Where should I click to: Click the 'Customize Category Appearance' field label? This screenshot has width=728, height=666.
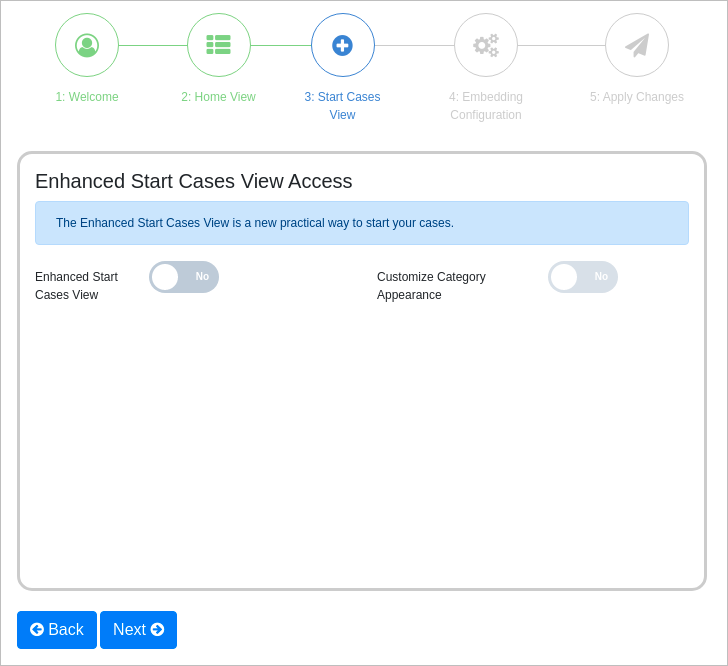click(x=431, y=285)
